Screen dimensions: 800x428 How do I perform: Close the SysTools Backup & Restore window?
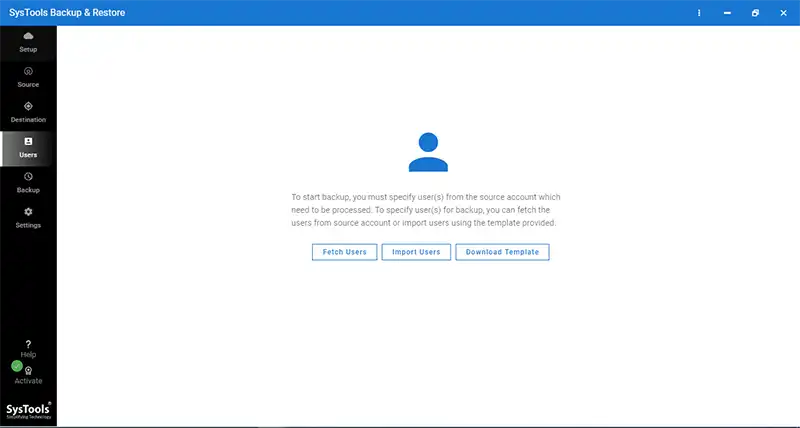point(783,13)
